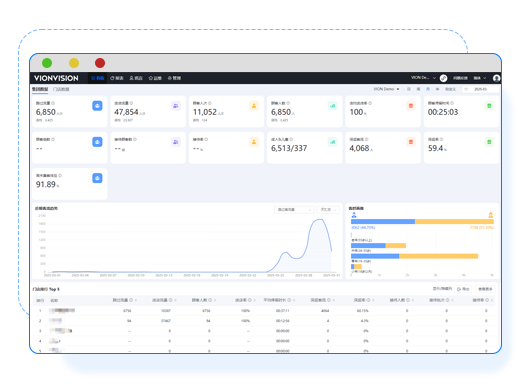Click the value 37467 in table row 2

[166, 321]
